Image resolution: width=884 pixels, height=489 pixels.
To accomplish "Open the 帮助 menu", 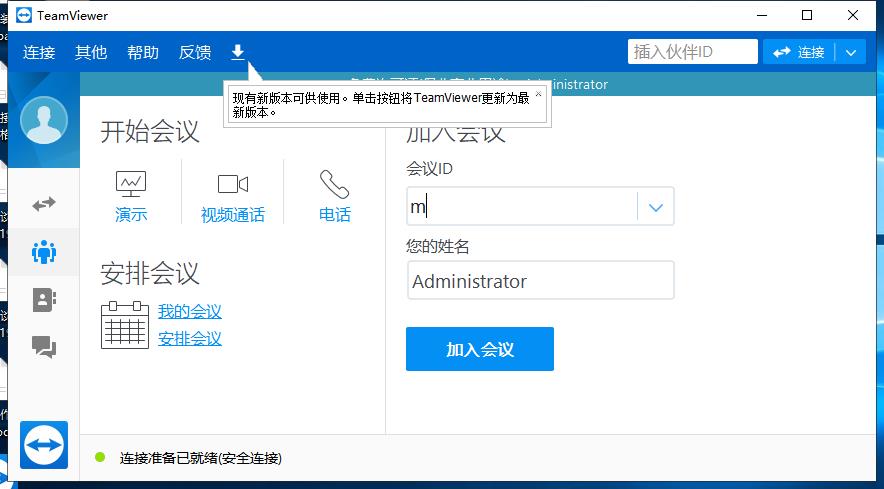I will pos(143,52).
